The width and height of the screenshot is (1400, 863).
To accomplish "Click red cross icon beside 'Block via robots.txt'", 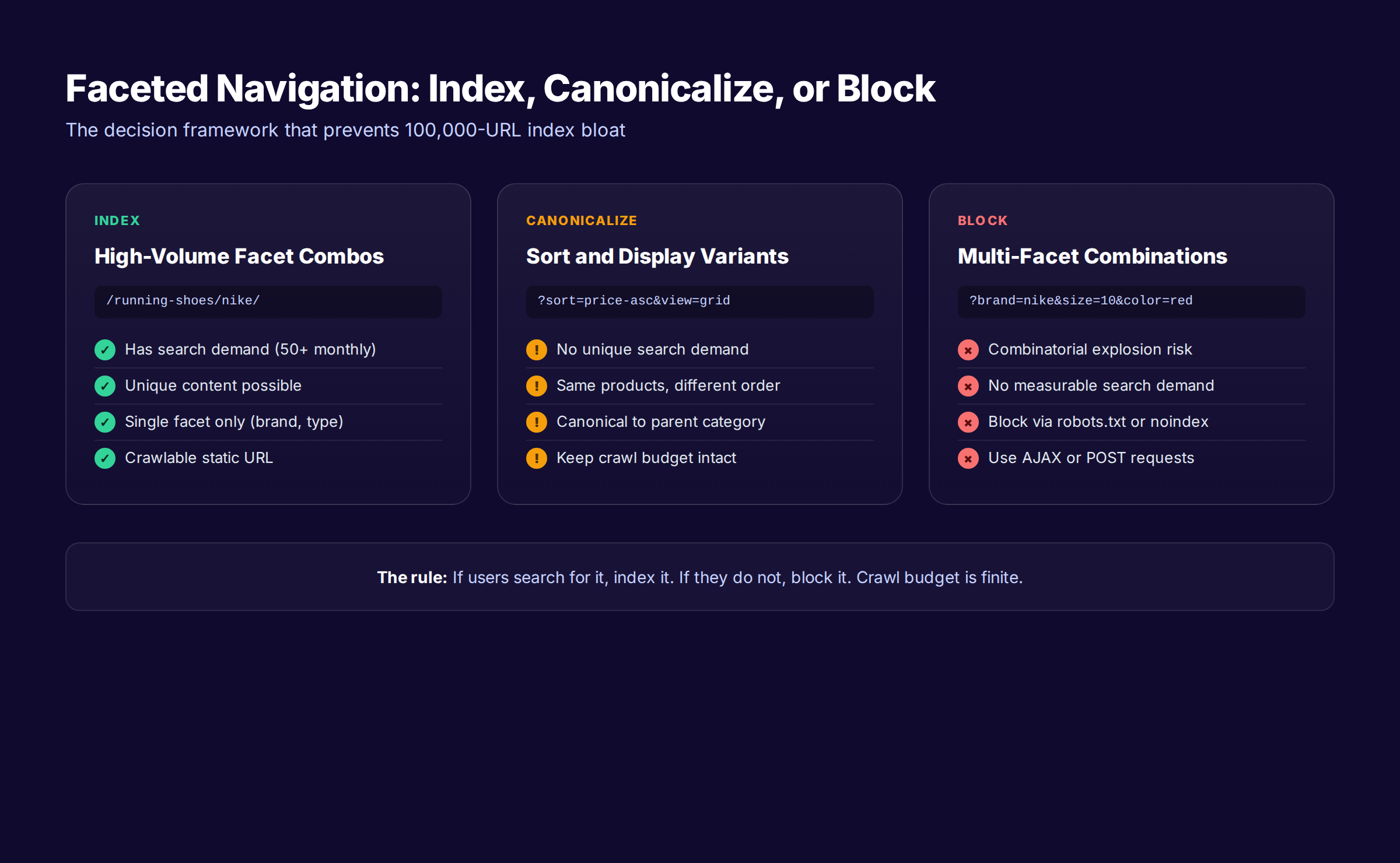I will [x=968, y=422].
